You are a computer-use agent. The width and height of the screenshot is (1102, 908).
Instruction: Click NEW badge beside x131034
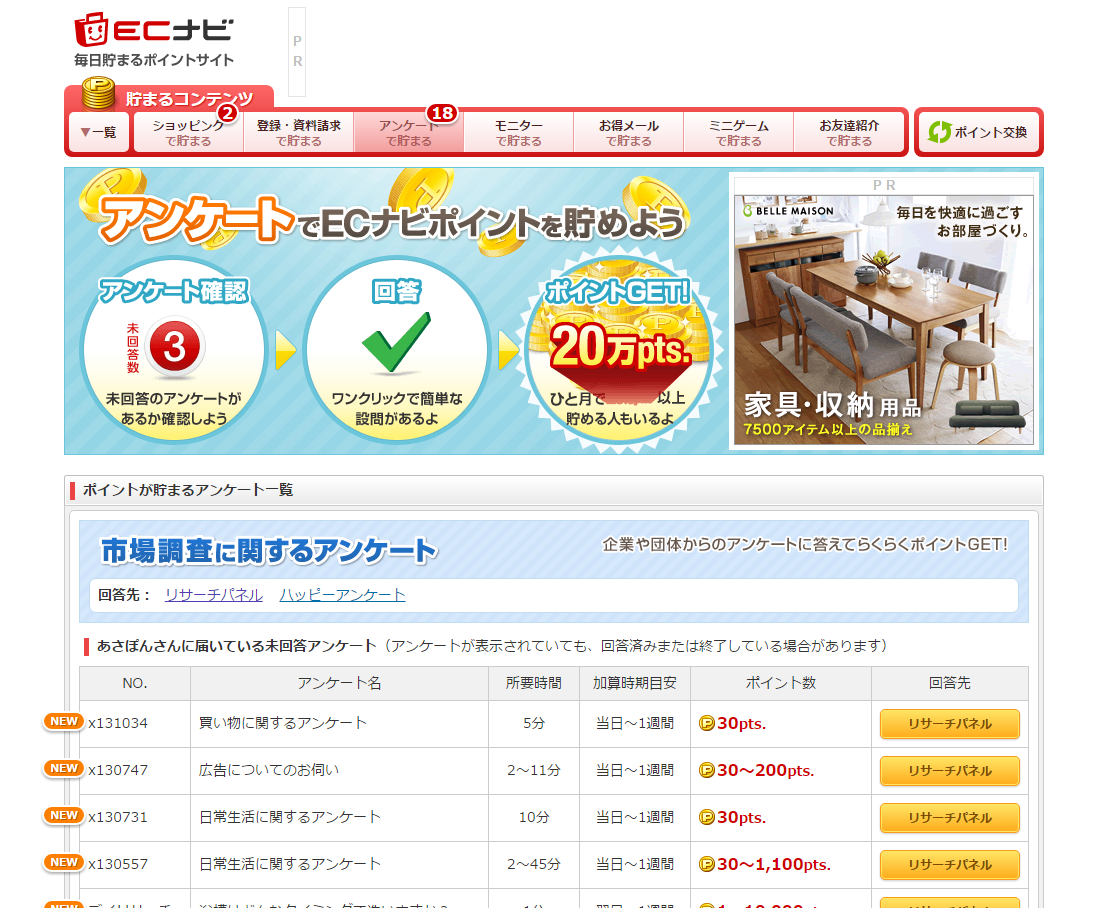click(63, 722)
